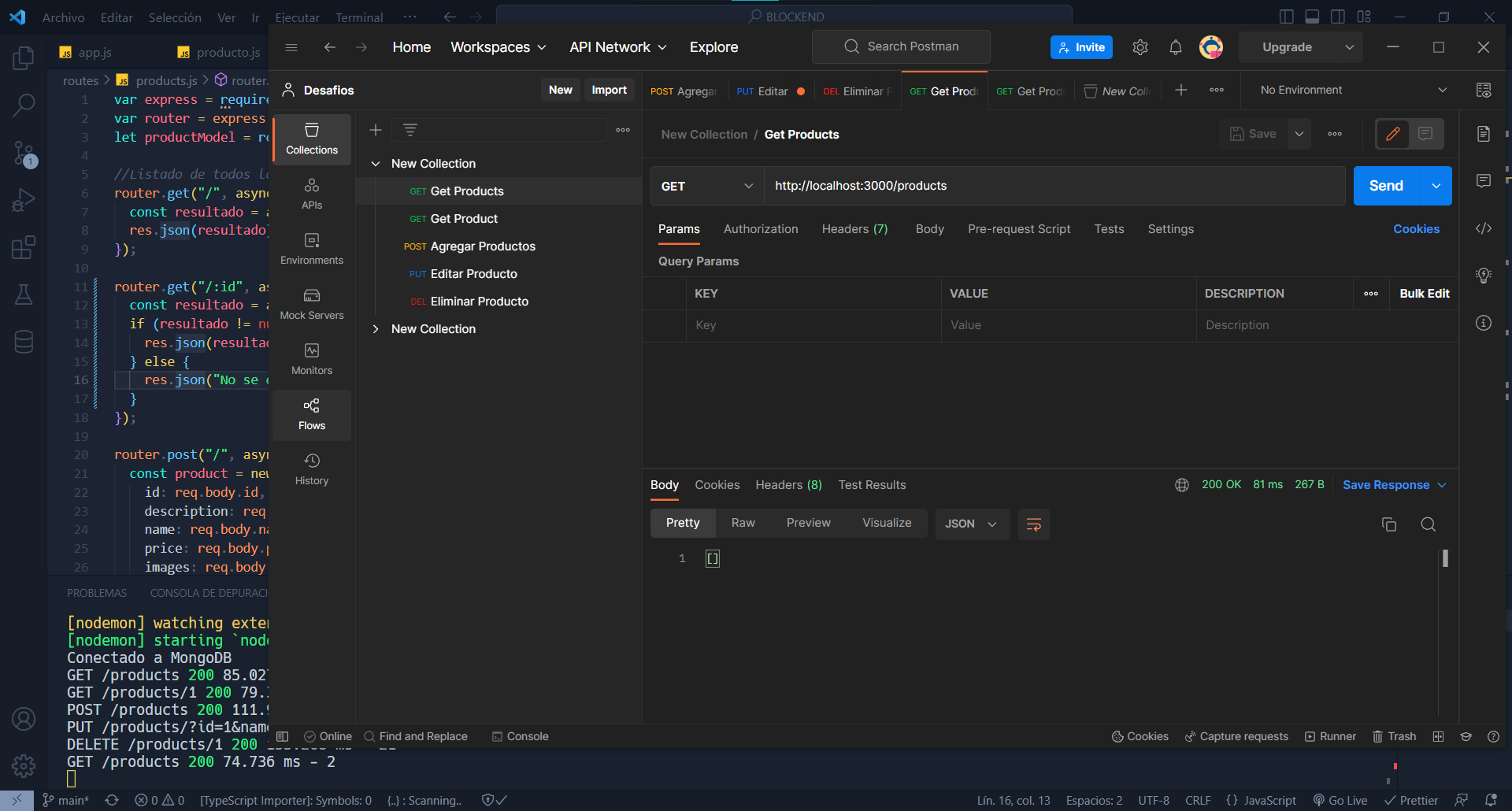Open VS Code Extensions view

24,247
